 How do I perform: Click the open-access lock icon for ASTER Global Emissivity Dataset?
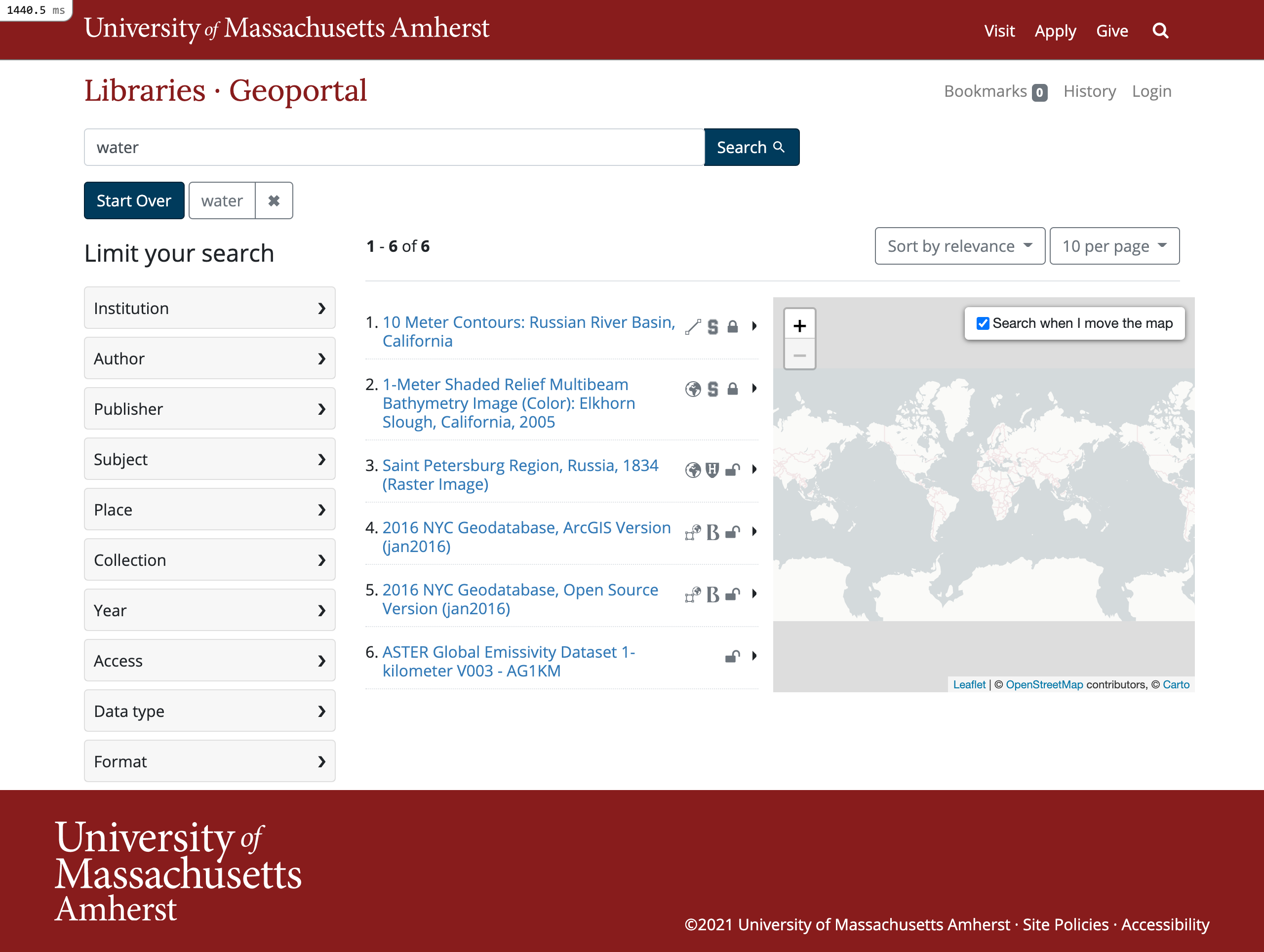pos(733,656)
